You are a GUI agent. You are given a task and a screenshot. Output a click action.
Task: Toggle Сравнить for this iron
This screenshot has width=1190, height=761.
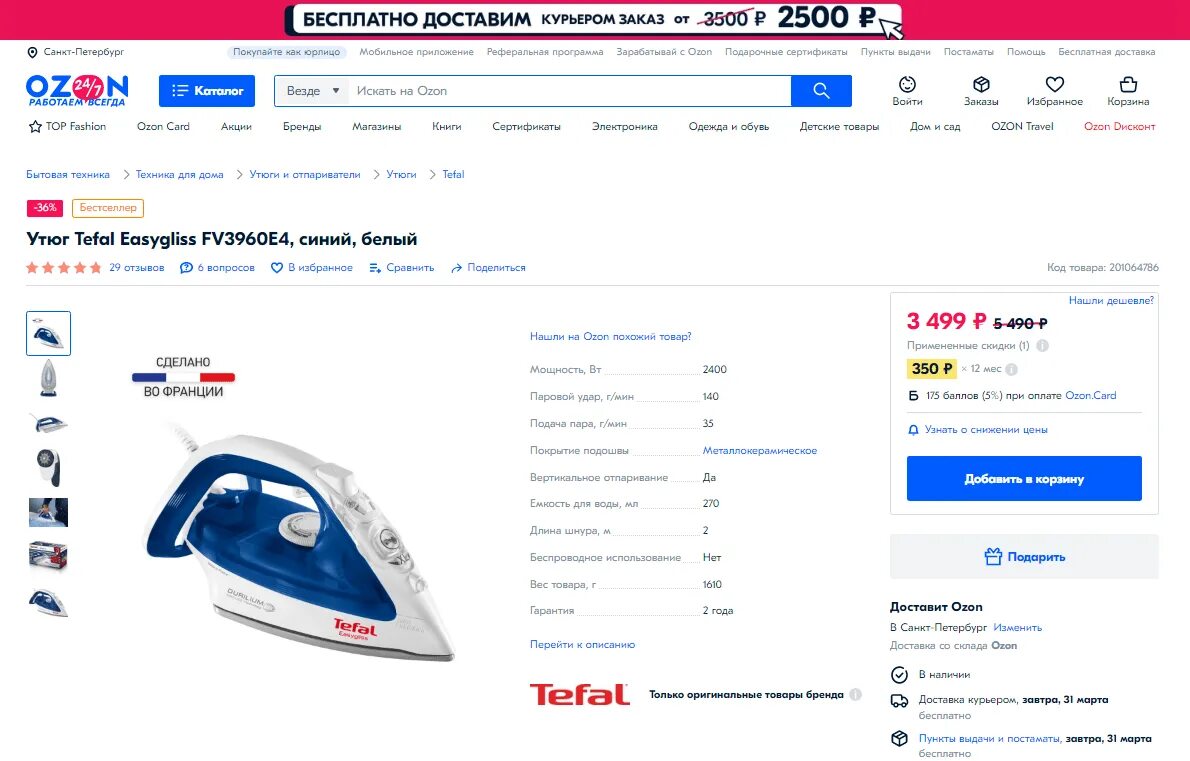click(x=401, y=268)
